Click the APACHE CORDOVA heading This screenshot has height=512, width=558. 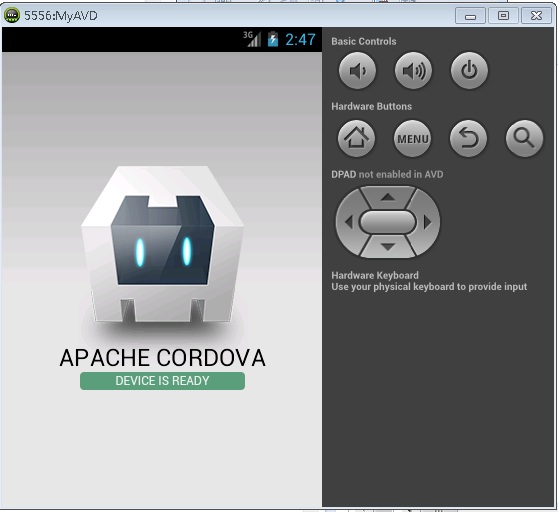click(163, 358)
